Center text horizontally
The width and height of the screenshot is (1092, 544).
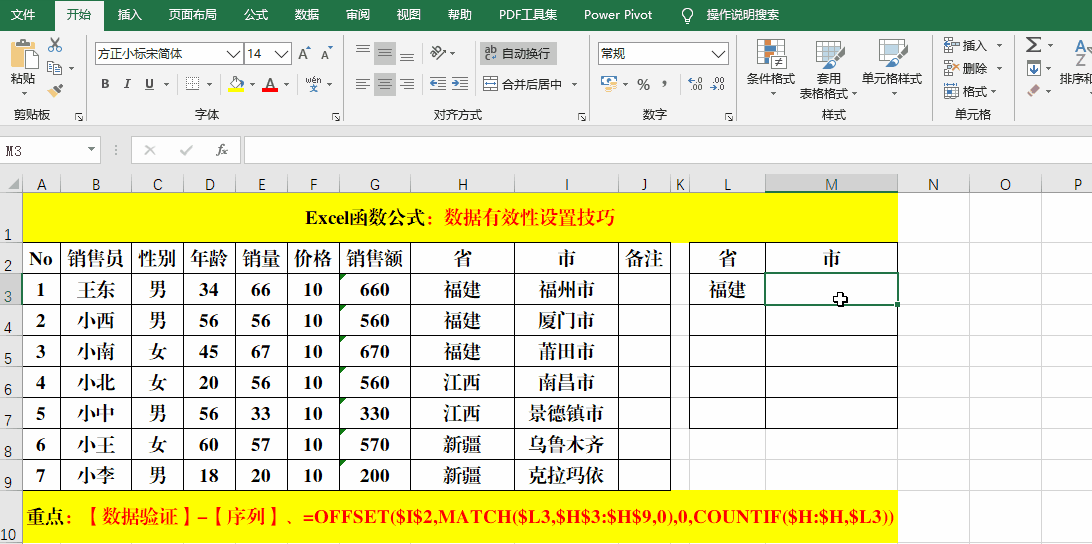point(384,84)
